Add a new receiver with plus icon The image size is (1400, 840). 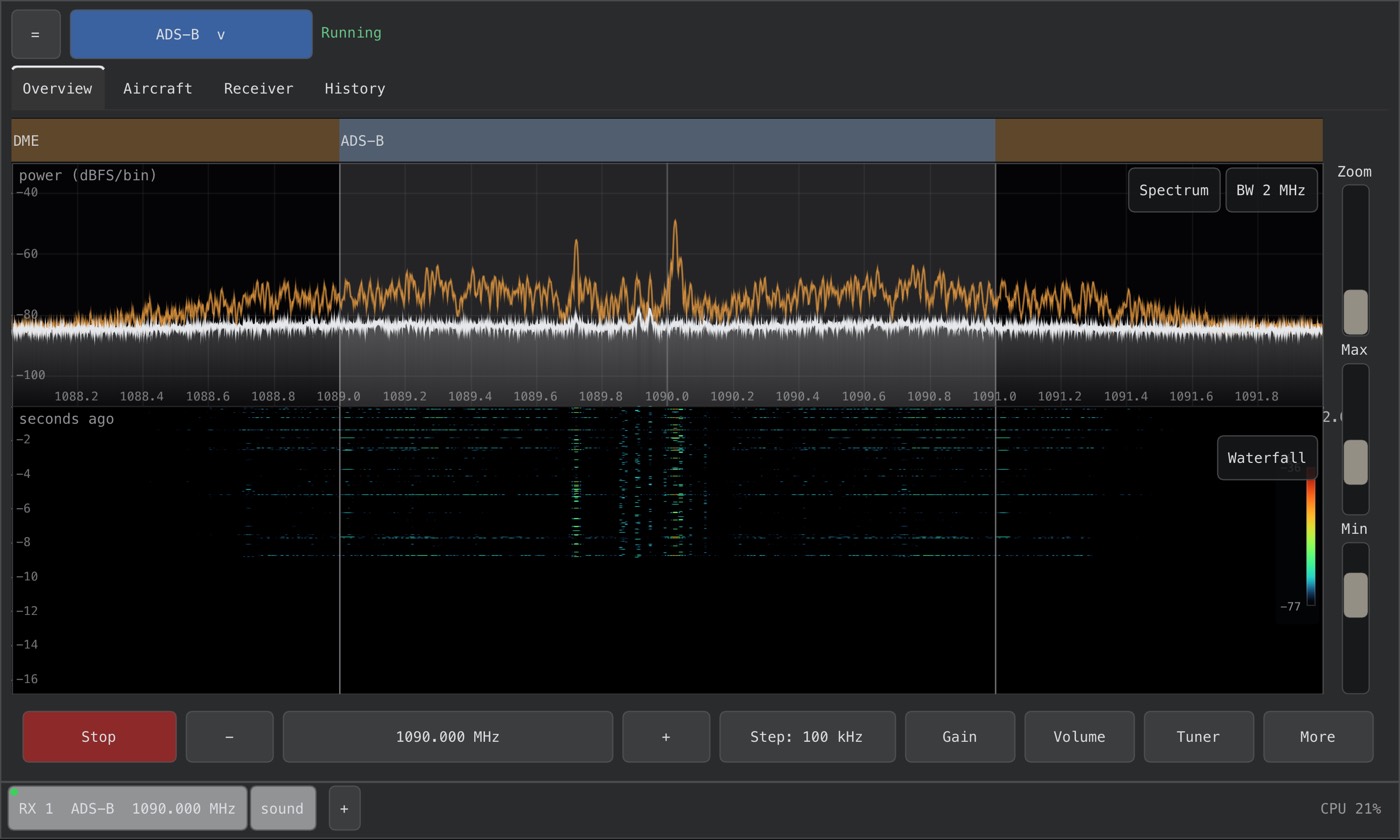pos(344,808)
